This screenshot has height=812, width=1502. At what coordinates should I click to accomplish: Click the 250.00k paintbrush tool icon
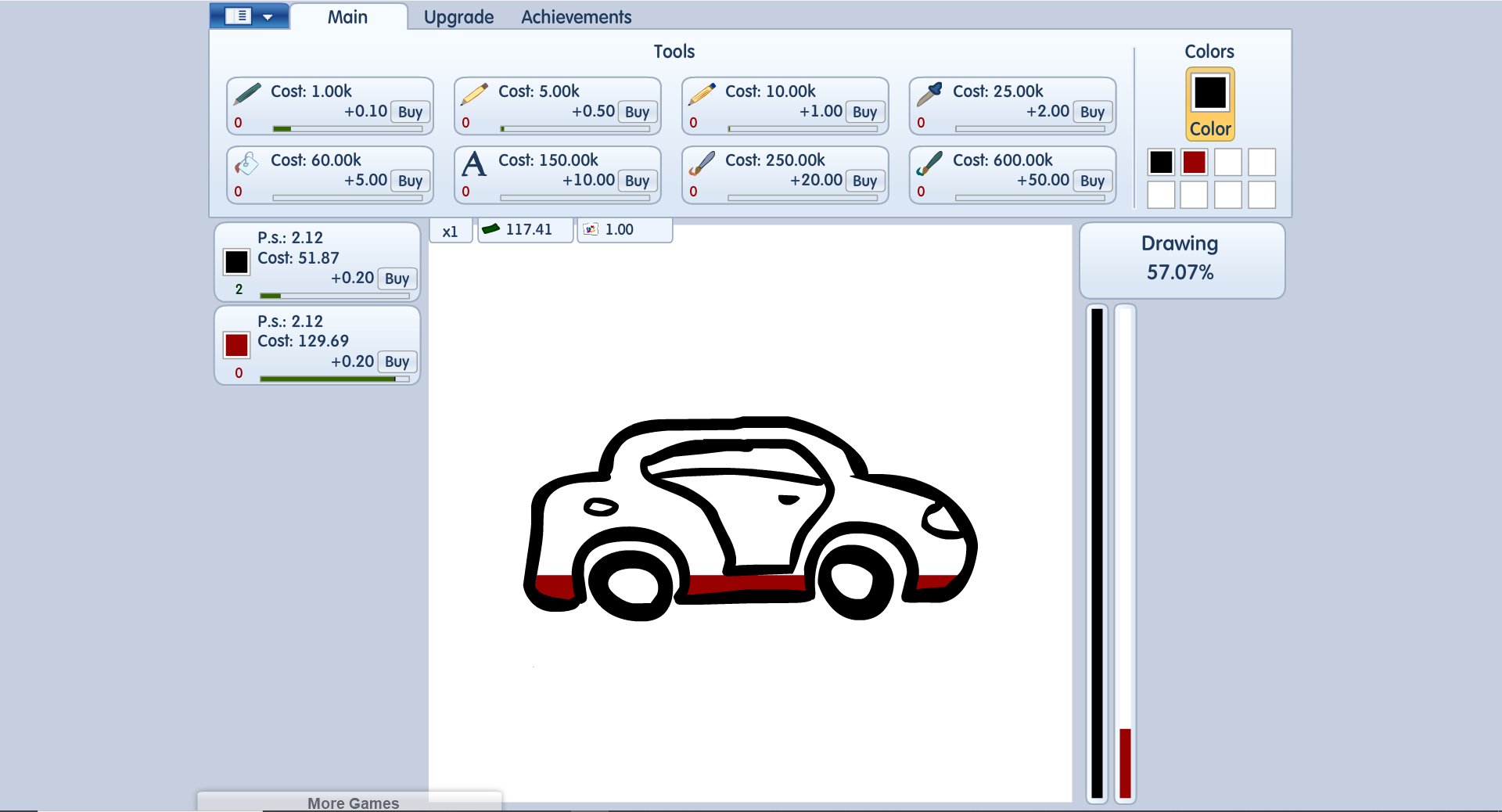pyautogui.click(x=702, y=163)
